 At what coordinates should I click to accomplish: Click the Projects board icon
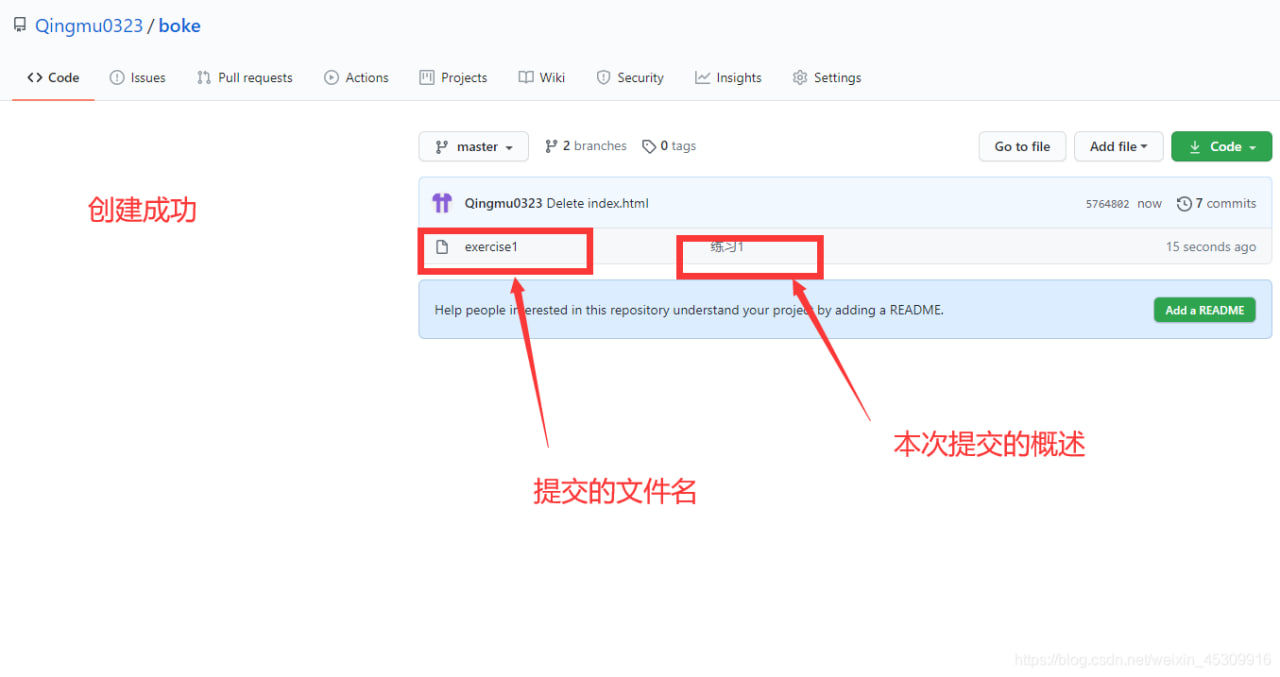click(427, 77)
